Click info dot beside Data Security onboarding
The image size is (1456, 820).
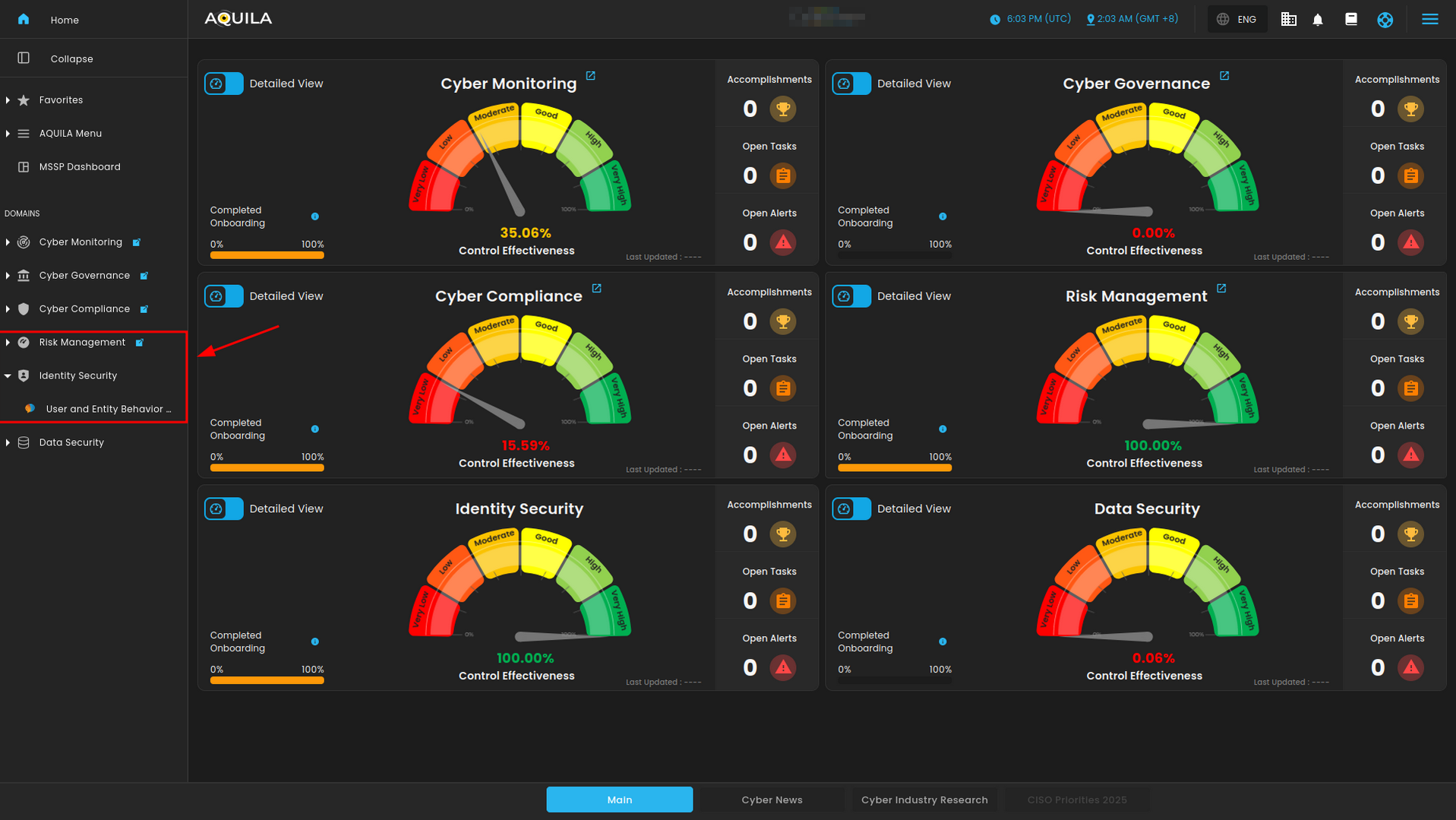(x=943, y=642)
